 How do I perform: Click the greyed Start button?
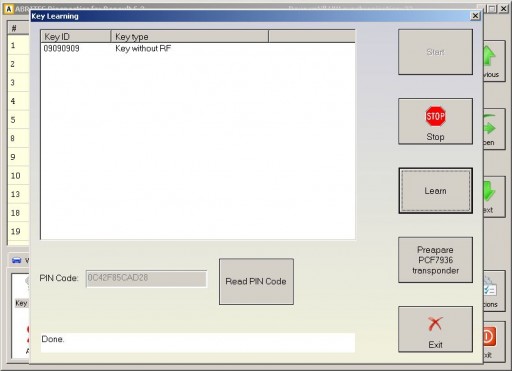click(435, 52)
